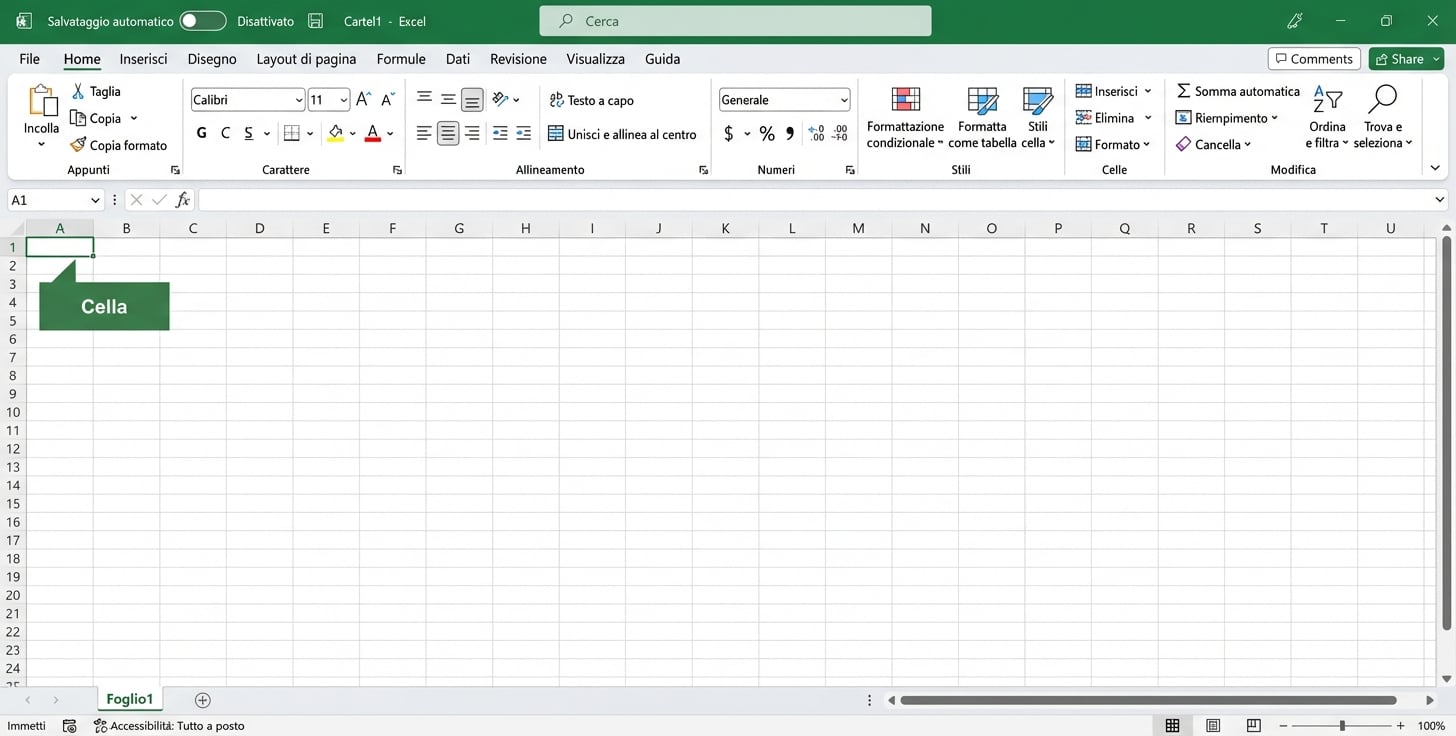Open Stili cella gallery
The image size is (1456, 736).
point(1038,117)
